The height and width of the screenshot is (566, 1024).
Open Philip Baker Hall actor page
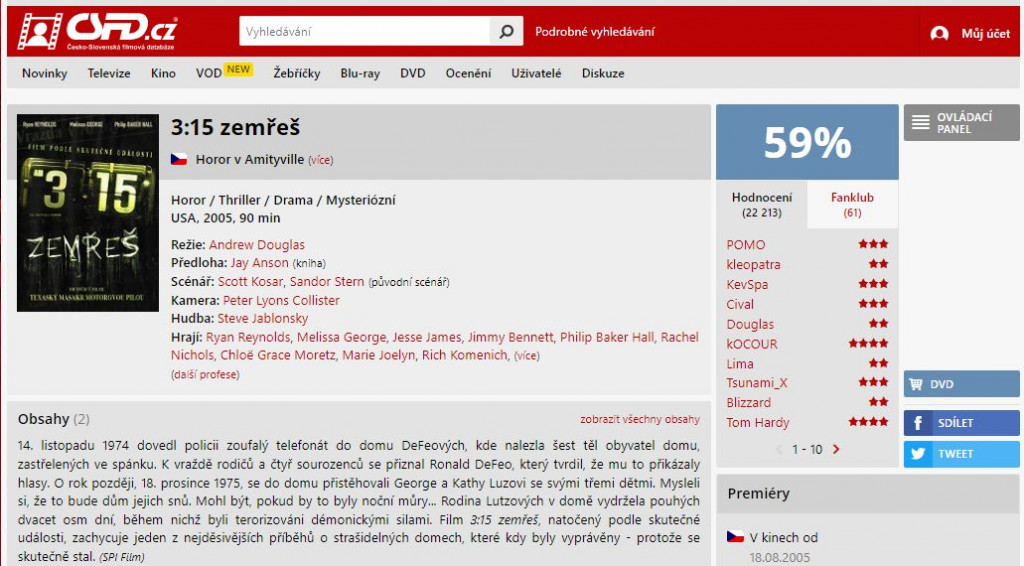[x=607, y=338]
